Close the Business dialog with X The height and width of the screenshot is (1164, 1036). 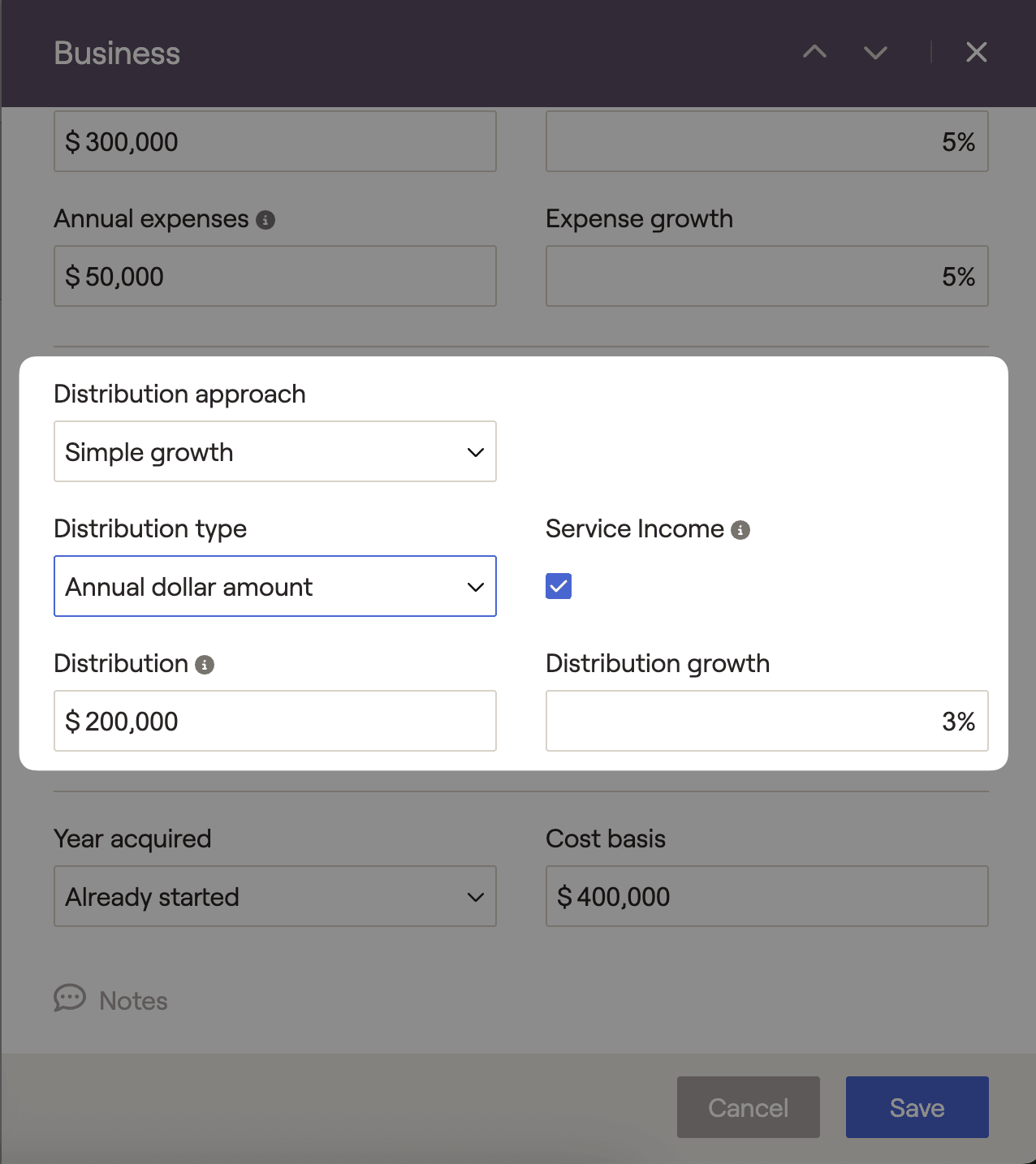[x=976, y=53]
